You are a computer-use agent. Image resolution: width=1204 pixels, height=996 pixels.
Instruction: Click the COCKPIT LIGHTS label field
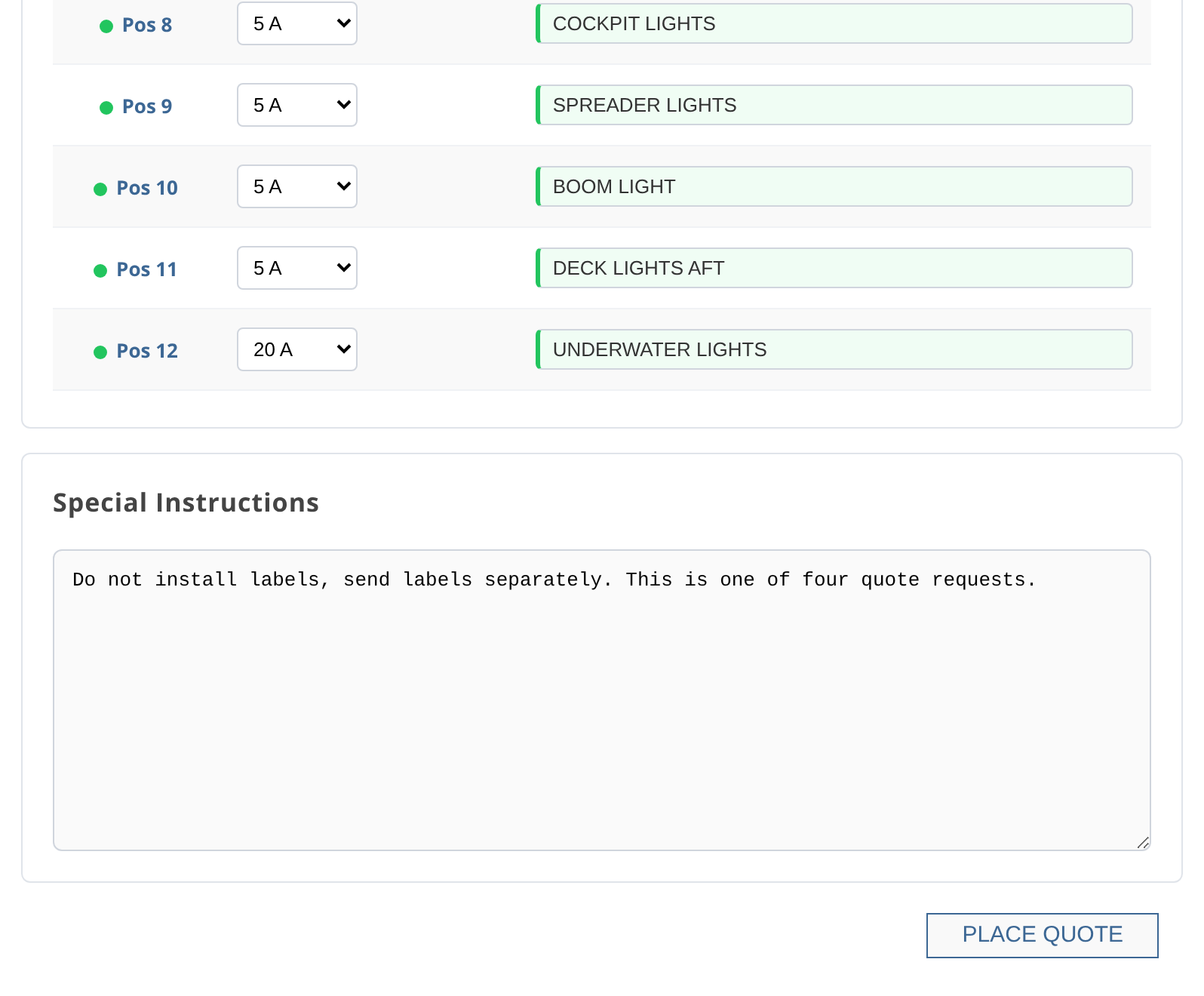pos(834,23)
